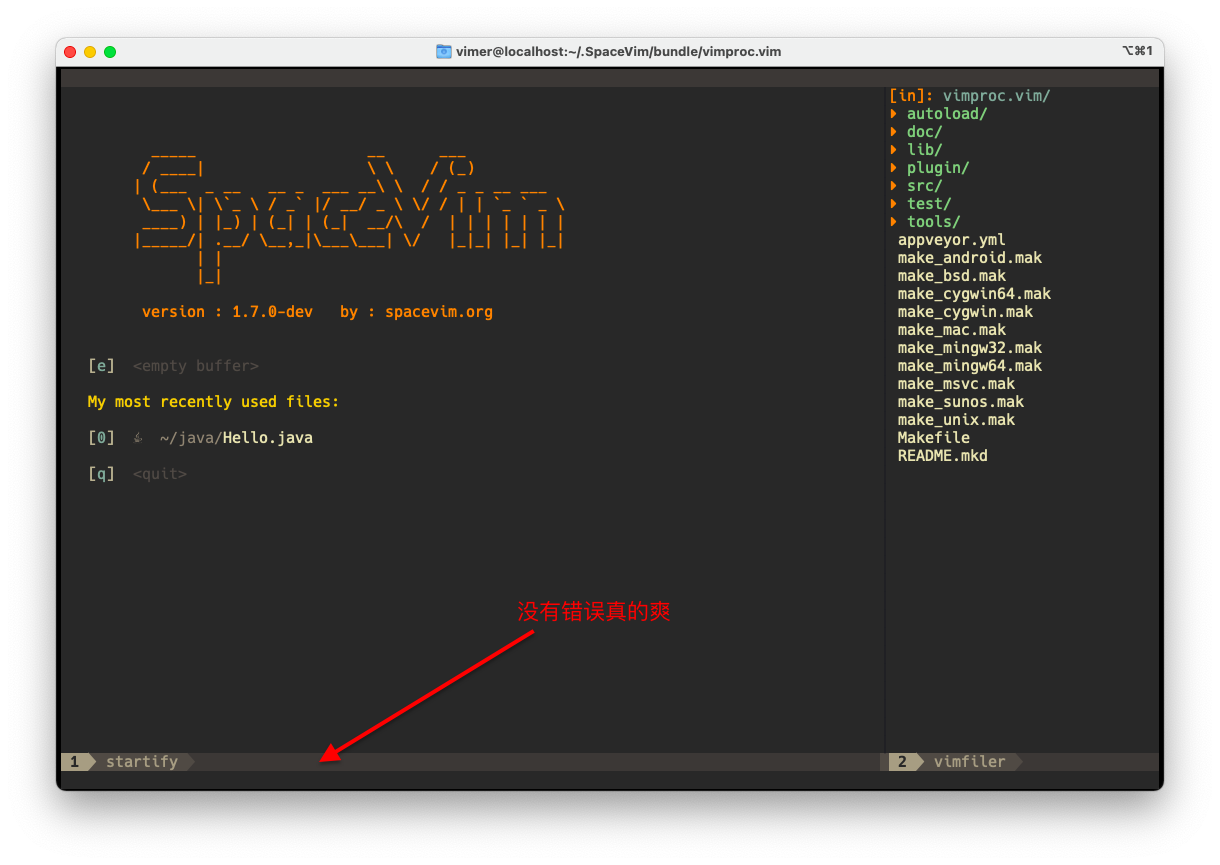Click the green zoom window button
Viewport: 1220px width, 865px height.
pos(110,52)
